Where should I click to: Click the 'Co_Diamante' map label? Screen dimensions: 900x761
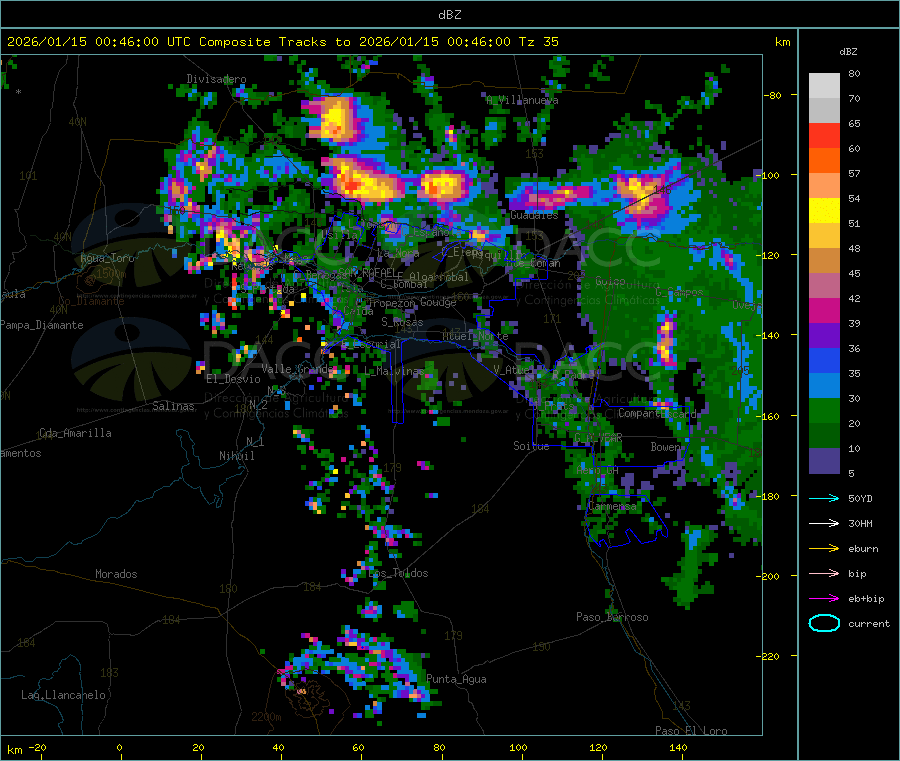(91, 301)
